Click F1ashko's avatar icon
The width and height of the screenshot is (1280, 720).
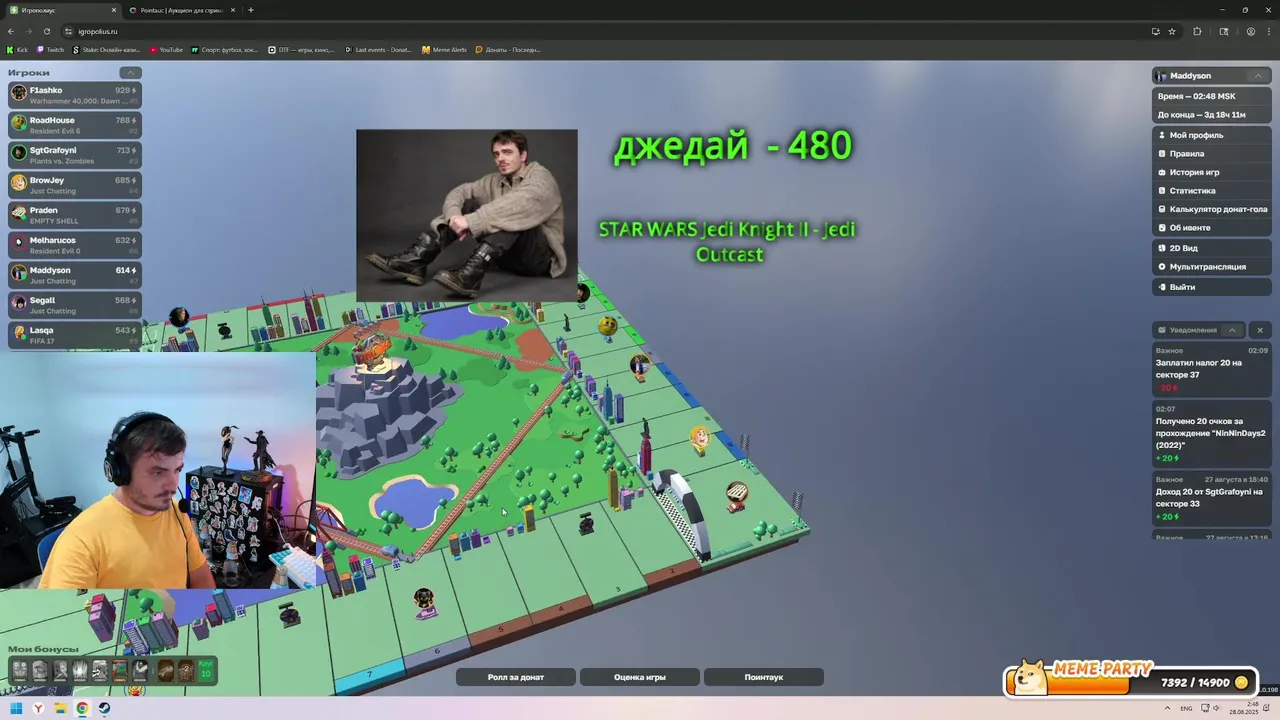click(x=19, y=94)
